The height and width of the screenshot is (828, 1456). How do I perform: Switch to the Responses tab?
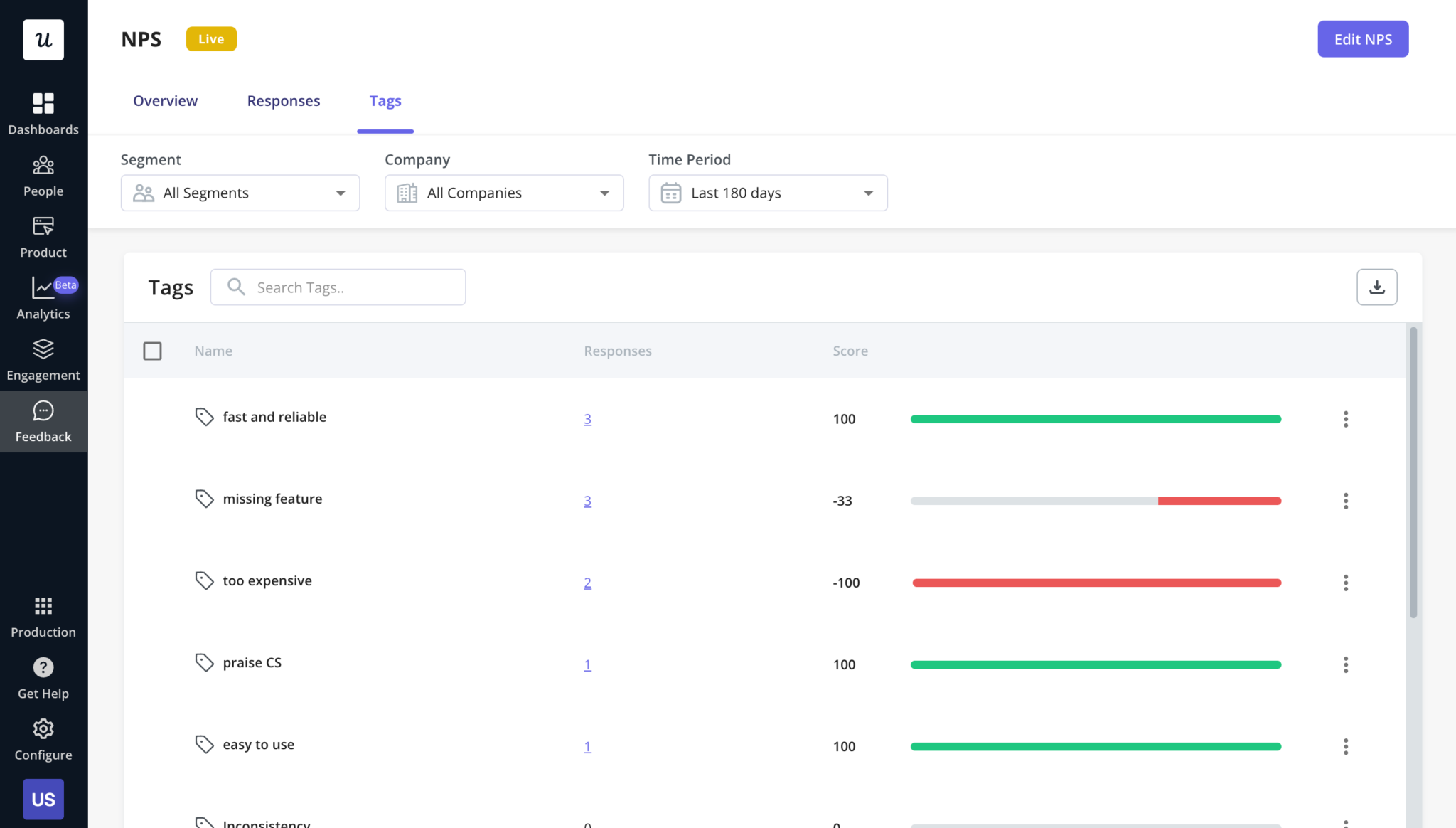pos(284,100)
